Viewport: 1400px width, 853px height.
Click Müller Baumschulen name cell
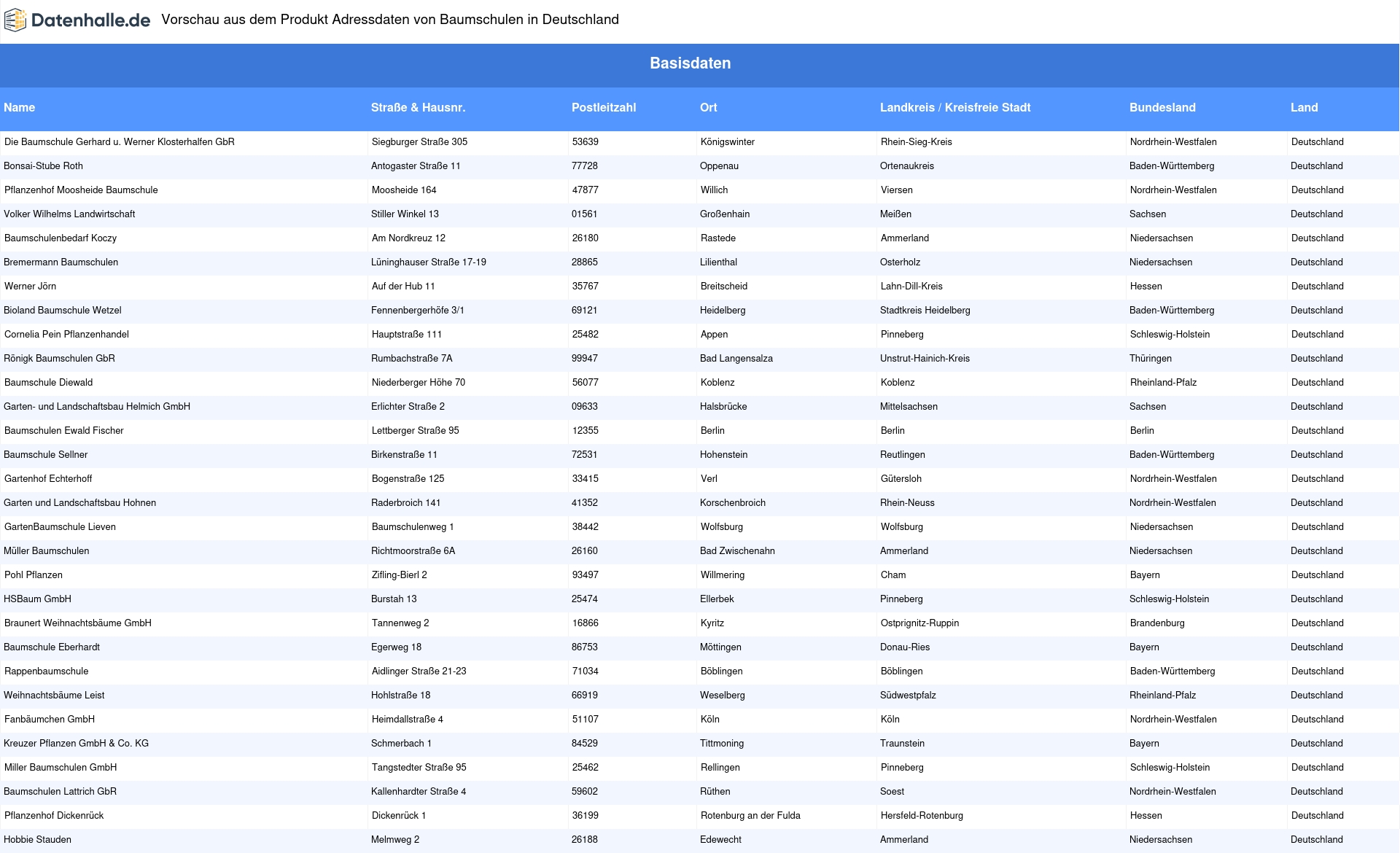[47, 551]
